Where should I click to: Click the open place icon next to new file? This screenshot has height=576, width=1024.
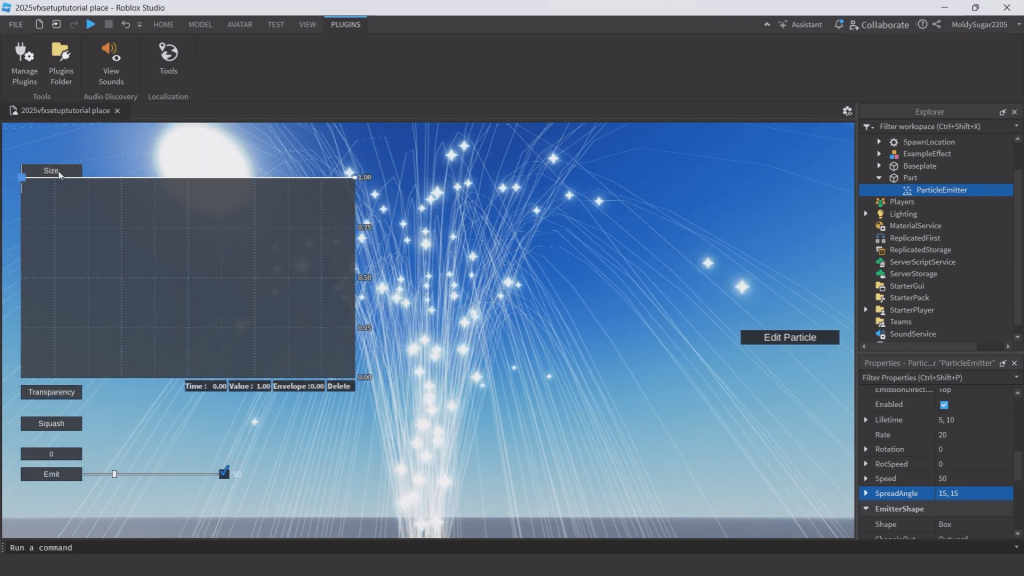coord(56,24)
